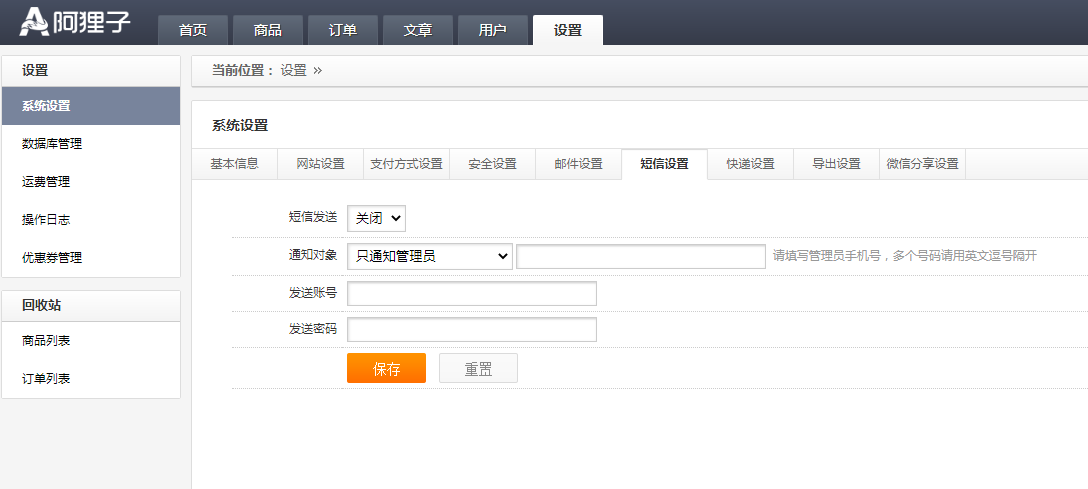Click the 发送密码 input field
1088x489 pixels.
[471, 329]
